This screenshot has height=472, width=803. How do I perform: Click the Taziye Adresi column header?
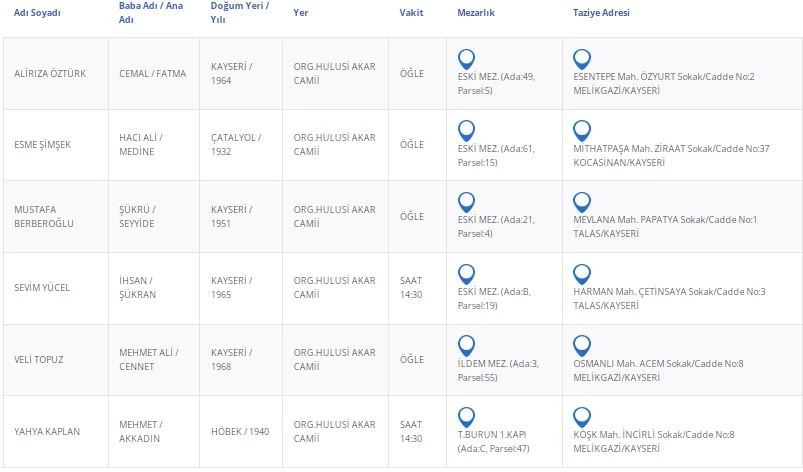coord(601,13)
